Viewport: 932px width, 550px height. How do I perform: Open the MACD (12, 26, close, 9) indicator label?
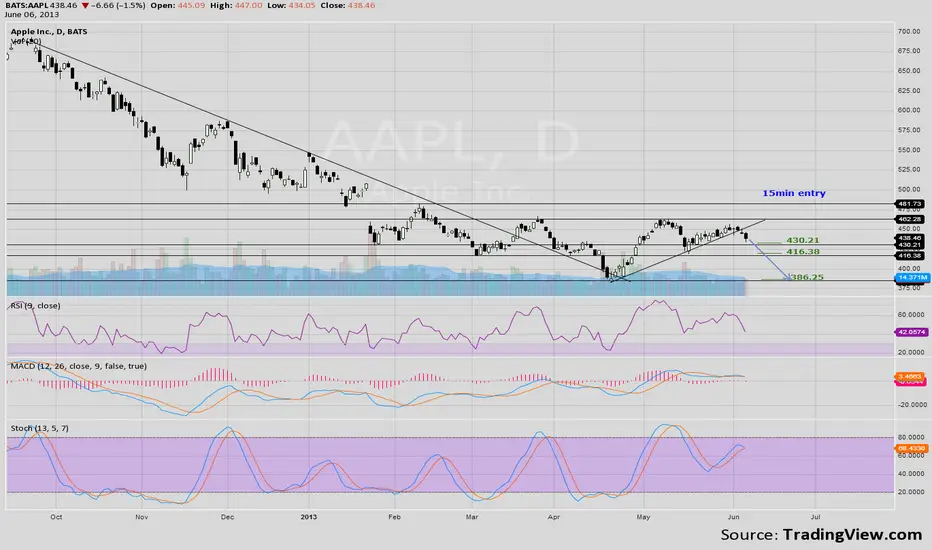pos(78,366)
